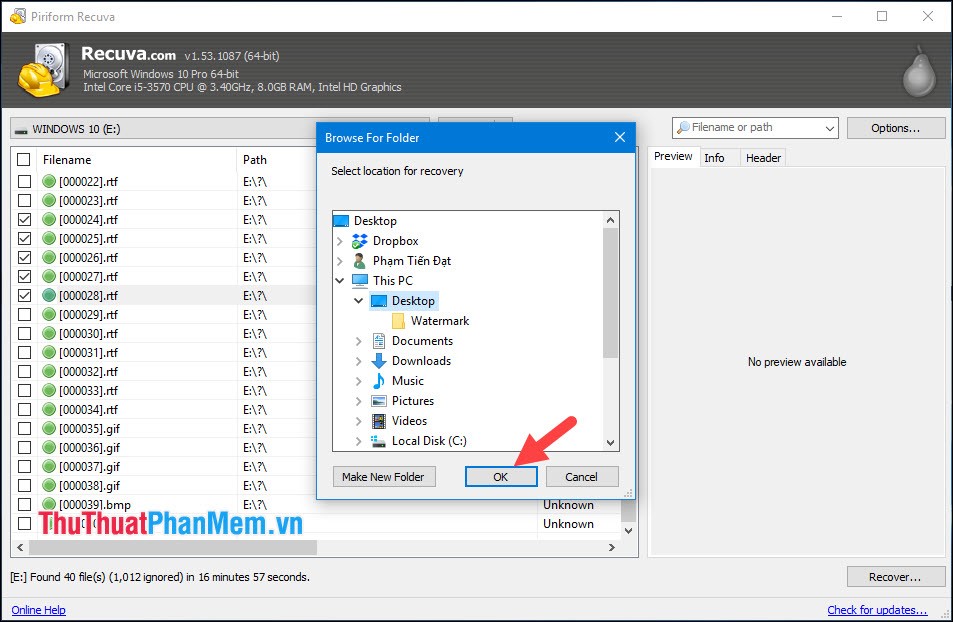953x622 pixels.
Task: Check the box for [000023].rtf
Action: tap(24, 200)
